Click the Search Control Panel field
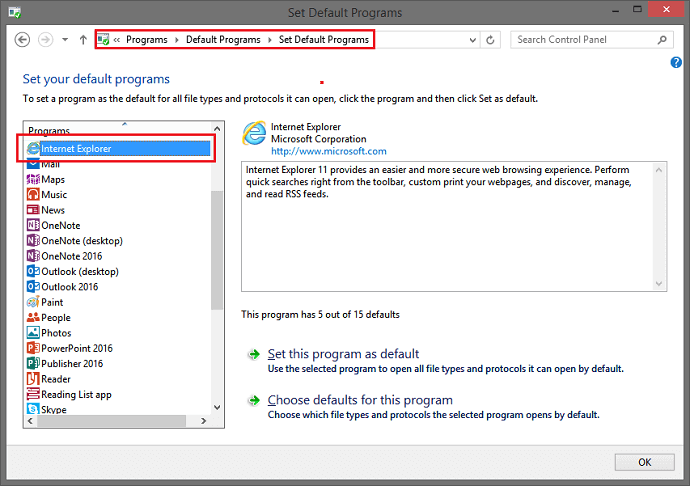The height and width of the screenshot is (486, 690). (x=592, y=40)
